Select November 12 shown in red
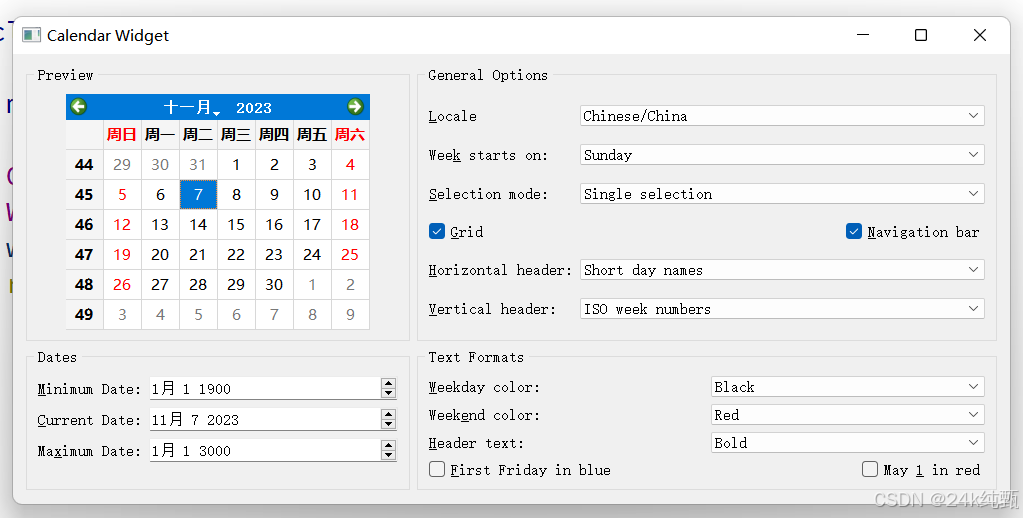Image resolution: width=1023 pixels, height=518 pixels. (x=122, y=224)
